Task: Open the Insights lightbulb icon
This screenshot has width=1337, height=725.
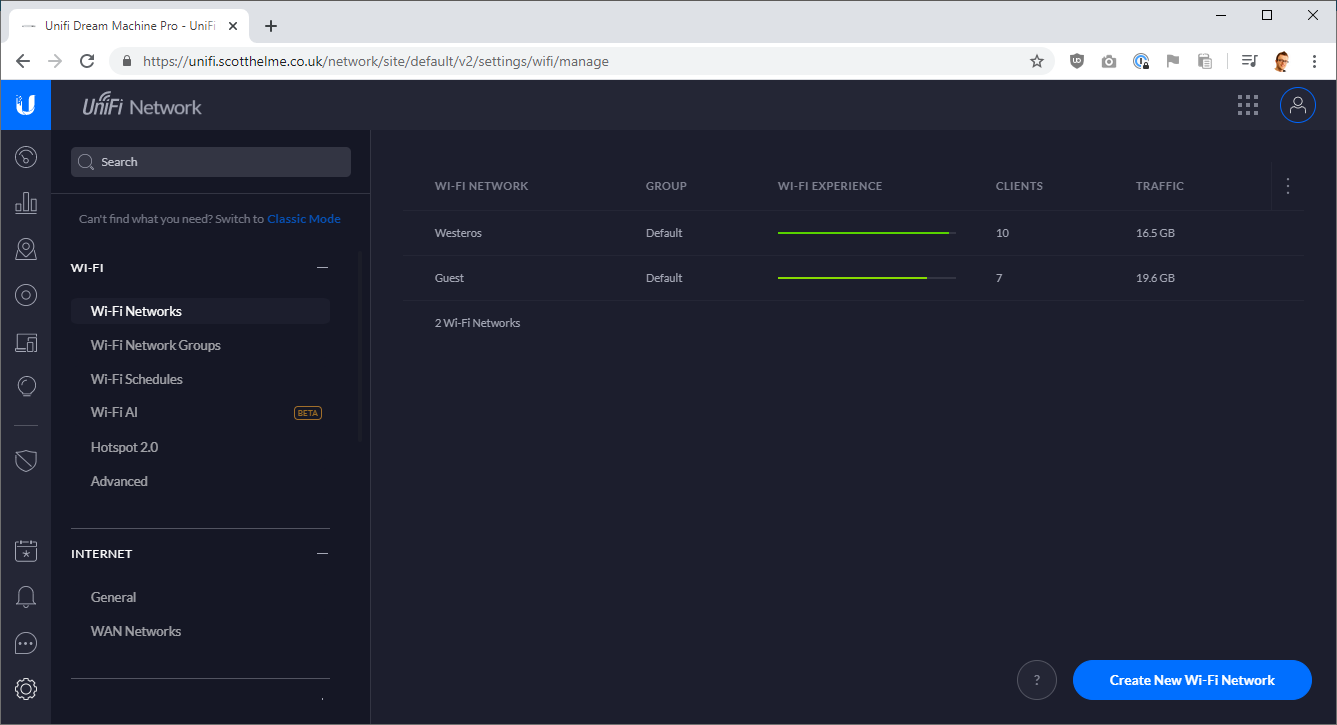Action: [26, 387]
